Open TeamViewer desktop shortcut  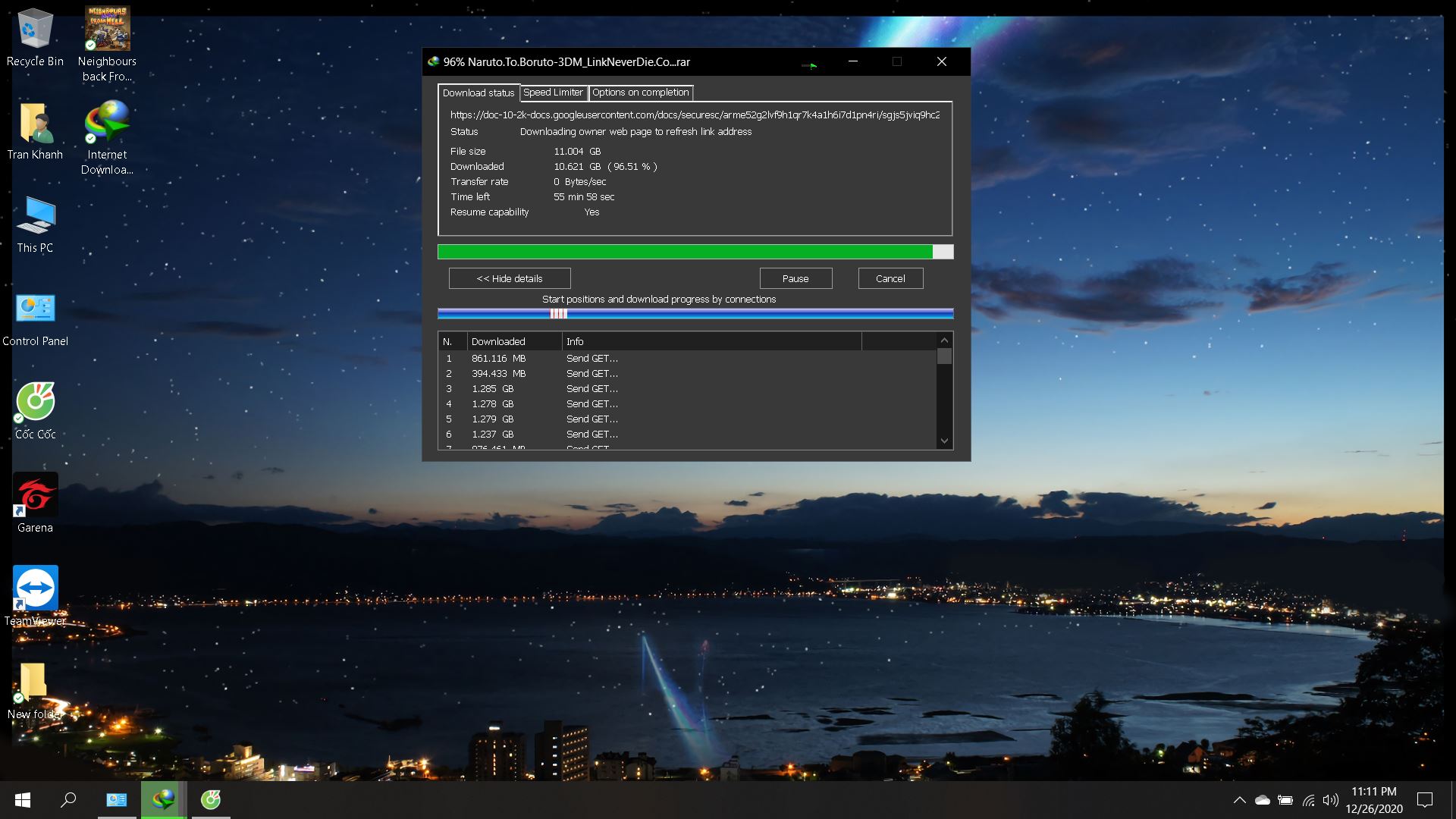point(35,588)
